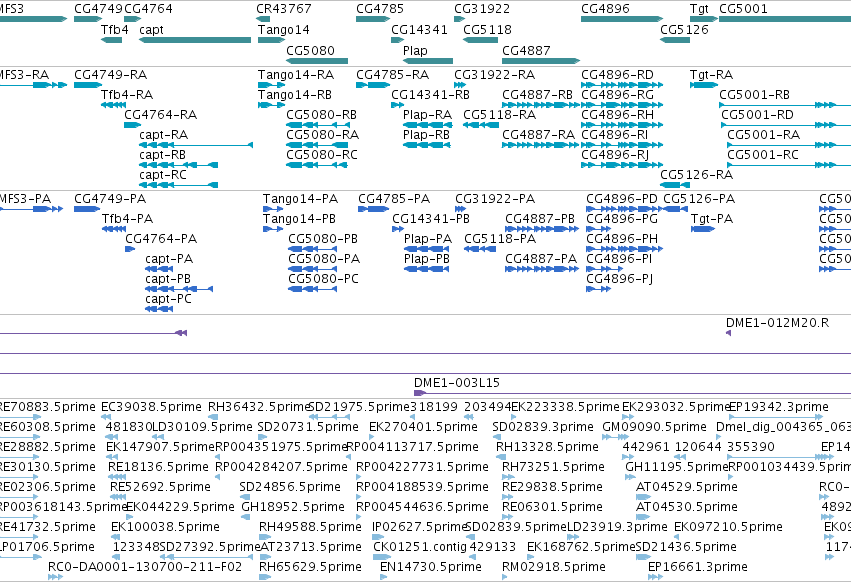This screenshot has width=851, height=582.
Task: Select the CG5080-PC protein glyph
Action: coord(313,289)
